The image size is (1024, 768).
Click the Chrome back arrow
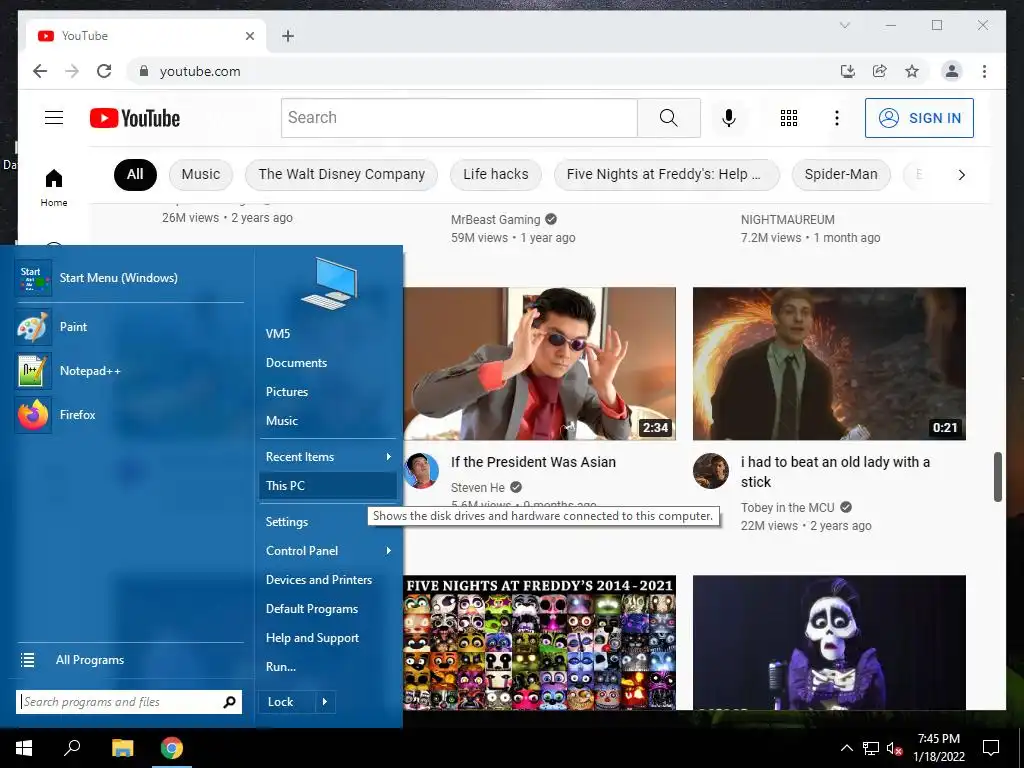pyautogui.click(x=40, y=71)
